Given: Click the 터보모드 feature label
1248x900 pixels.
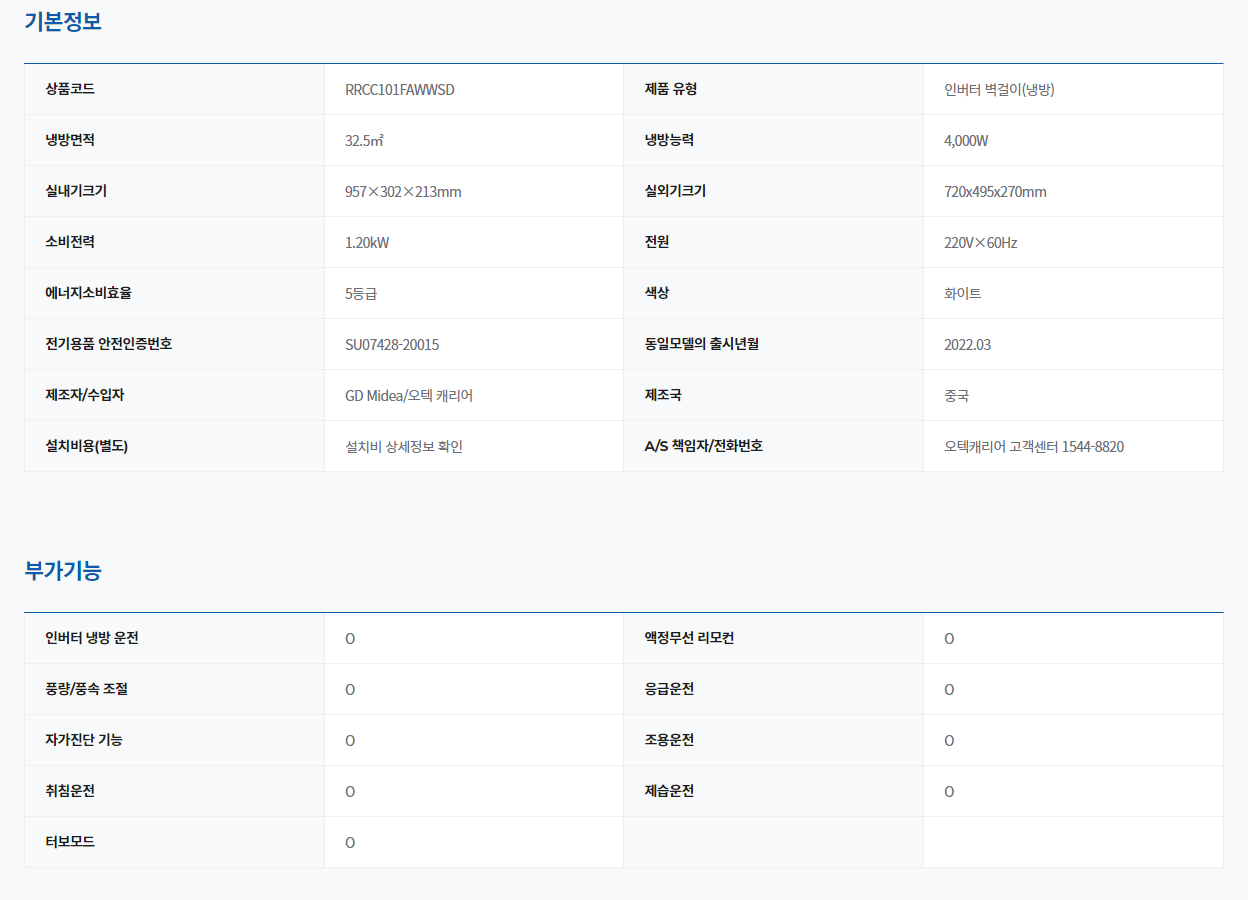Looking at the screenshot, I should 70,842.
